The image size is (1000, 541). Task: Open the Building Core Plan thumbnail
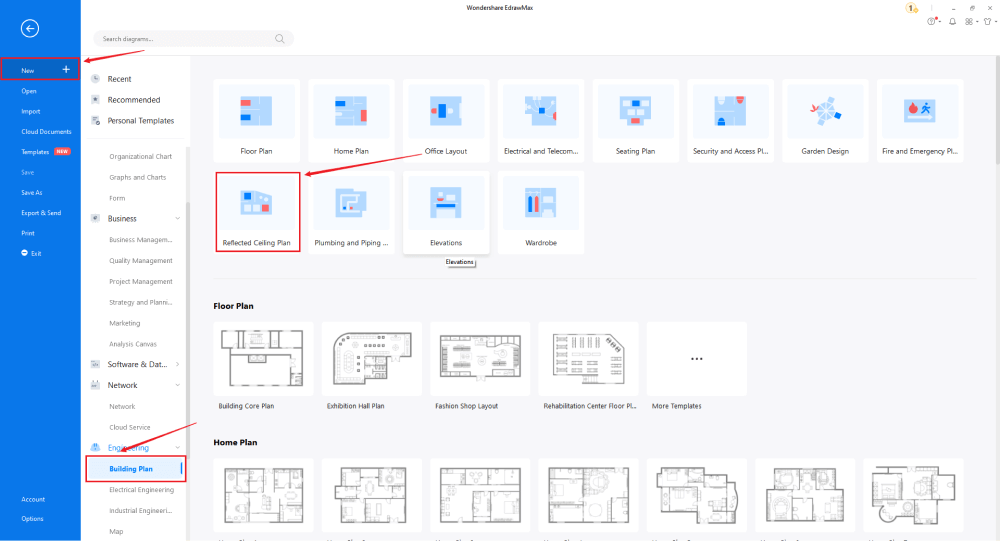click(263, 358)
